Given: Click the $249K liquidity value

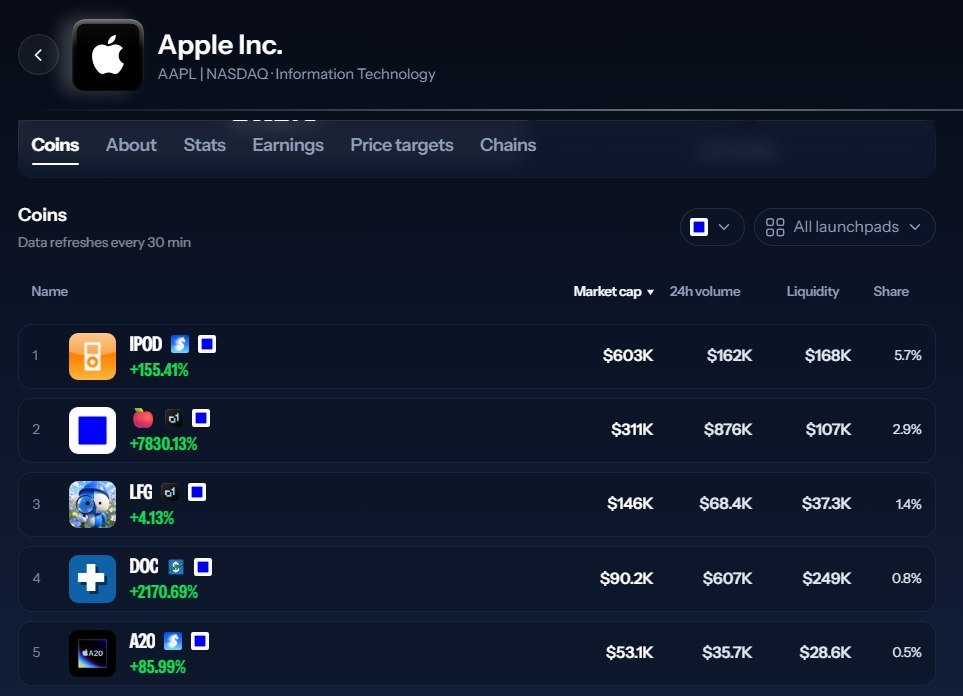Looking at the screenshot, I should 827,579.
